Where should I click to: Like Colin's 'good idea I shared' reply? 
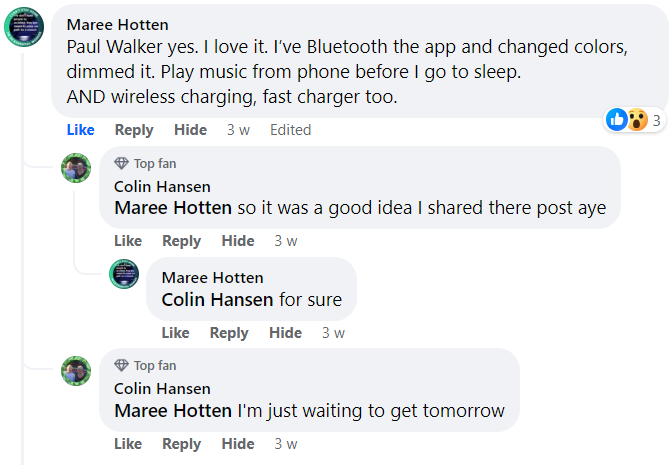(128, 241)
